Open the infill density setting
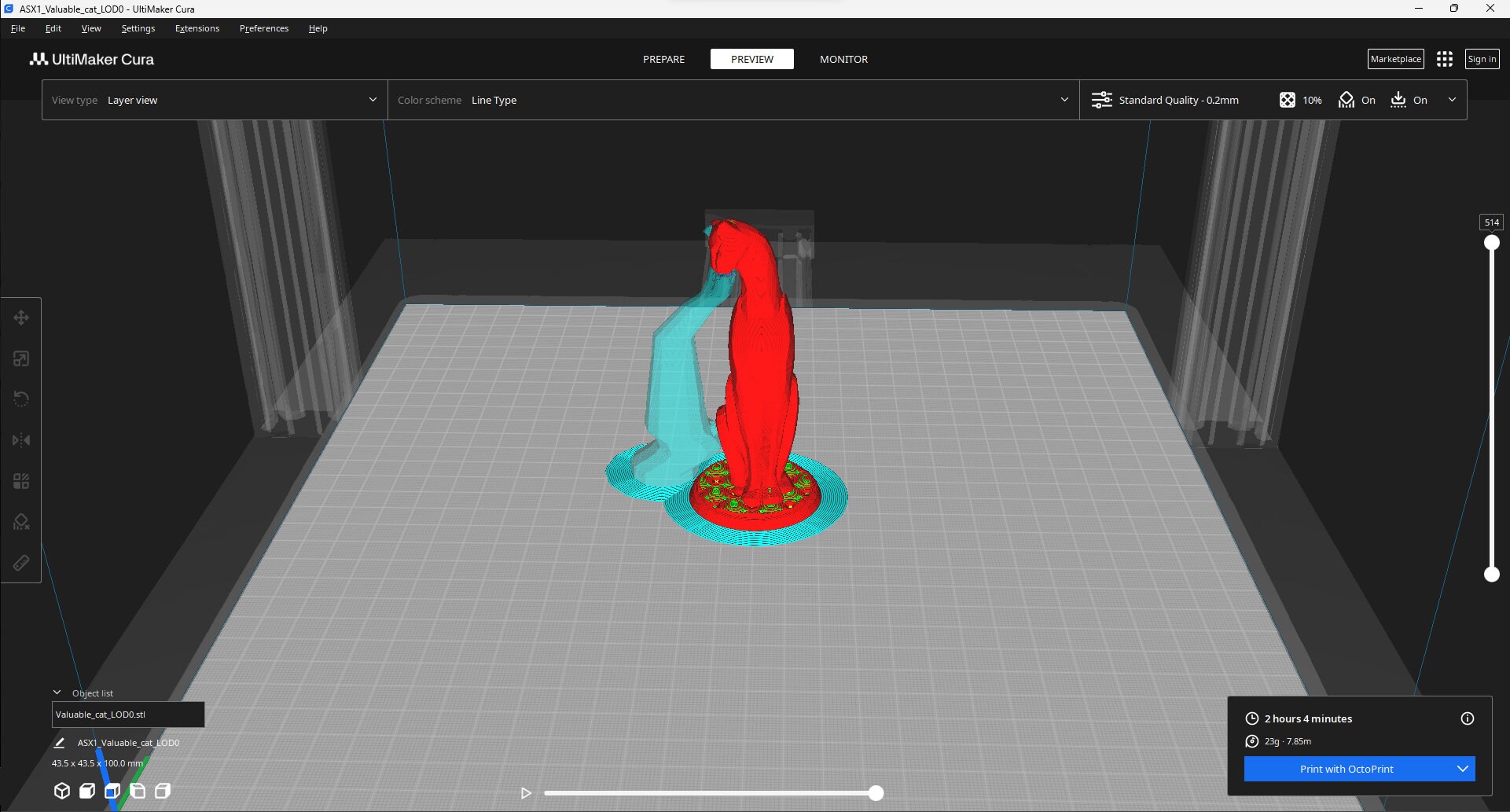Image resolution: width=1510 pixels, height=812 pixels. point(1300,100)
